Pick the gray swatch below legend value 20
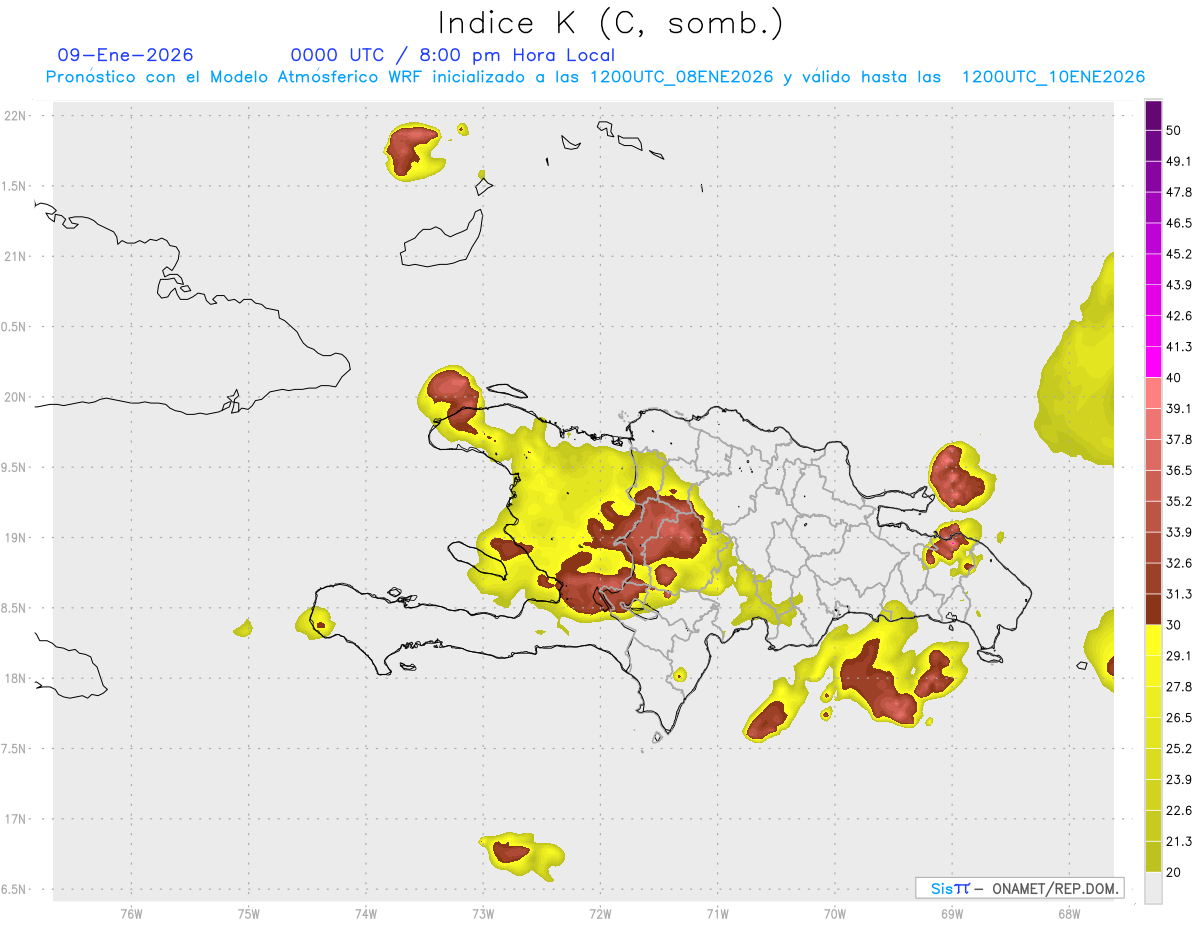Image resolution: width=1200 pixels, height=927 pixels. click(x=1153, y=888)
